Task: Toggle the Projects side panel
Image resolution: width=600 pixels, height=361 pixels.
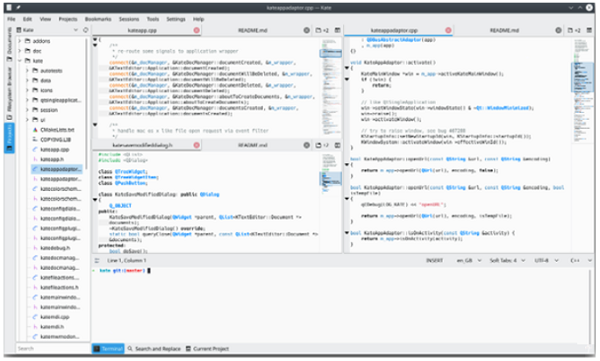Action: (9, 138)
